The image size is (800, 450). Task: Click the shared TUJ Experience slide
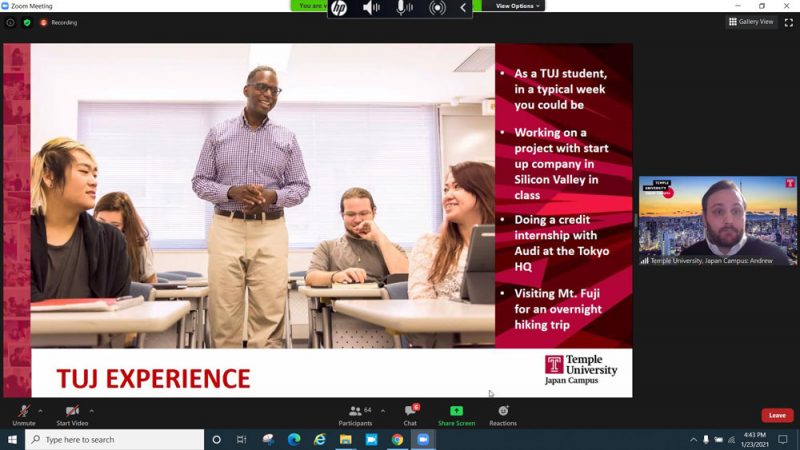click(x=317, y=220)
